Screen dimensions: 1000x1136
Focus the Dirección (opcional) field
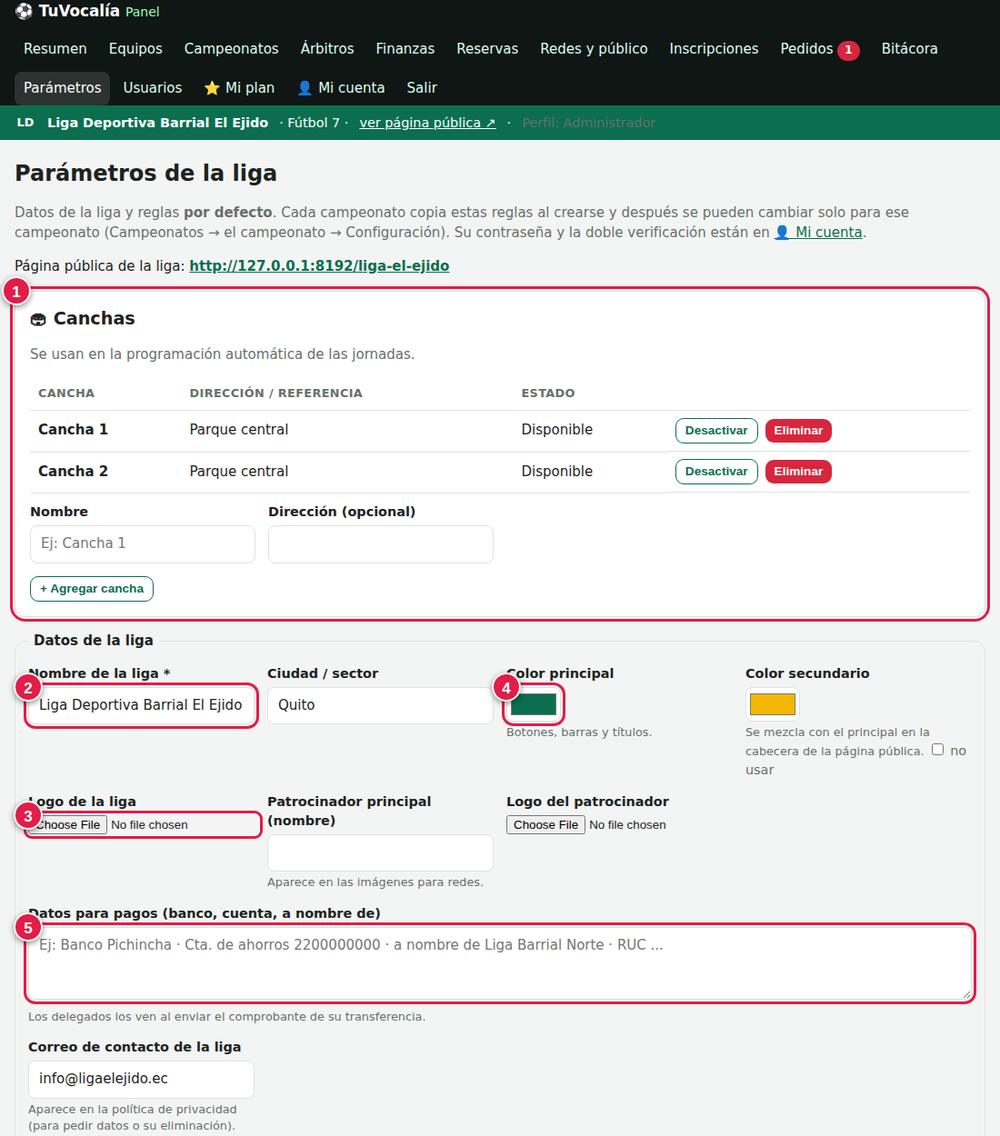click(380, 543)
